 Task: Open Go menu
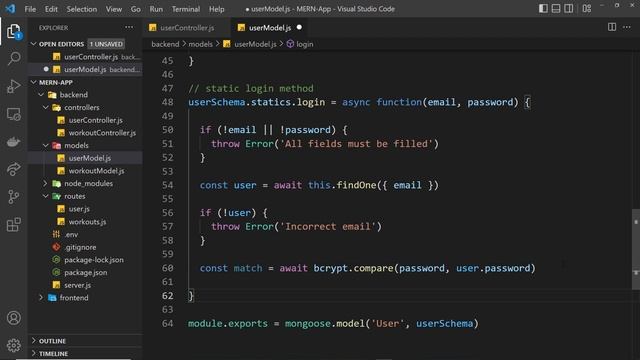pyautogui.click(x=136, y=9)
